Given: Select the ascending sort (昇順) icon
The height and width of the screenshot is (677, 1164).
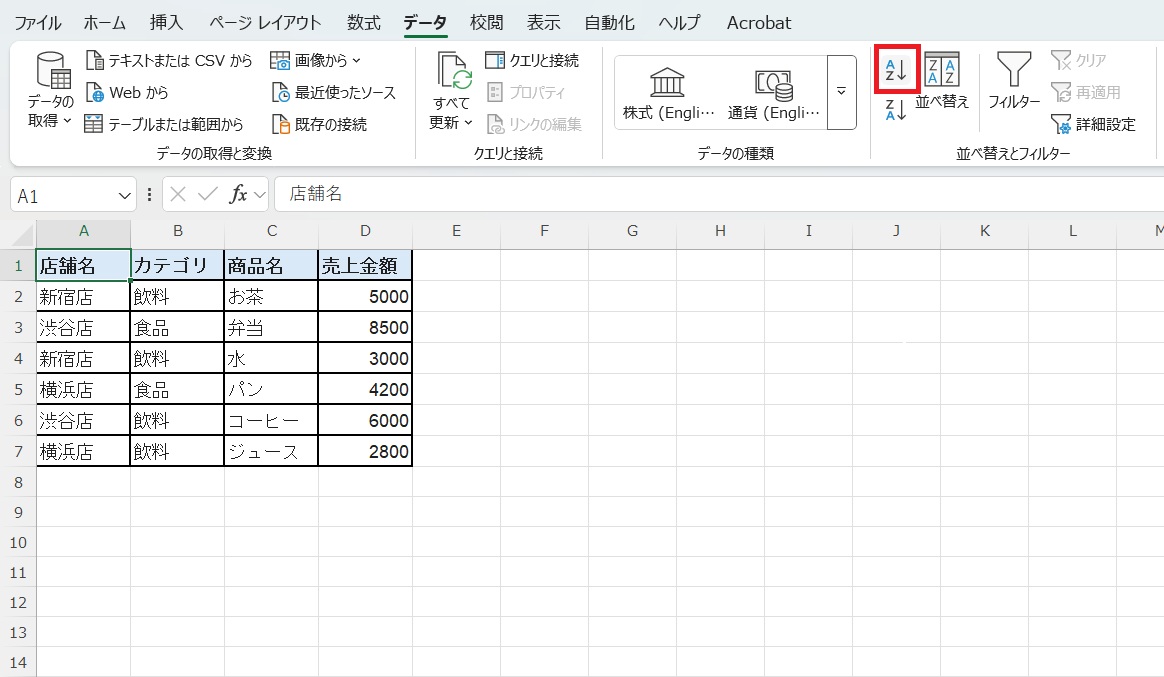Looking at the screenshot, I should point(896,69).
